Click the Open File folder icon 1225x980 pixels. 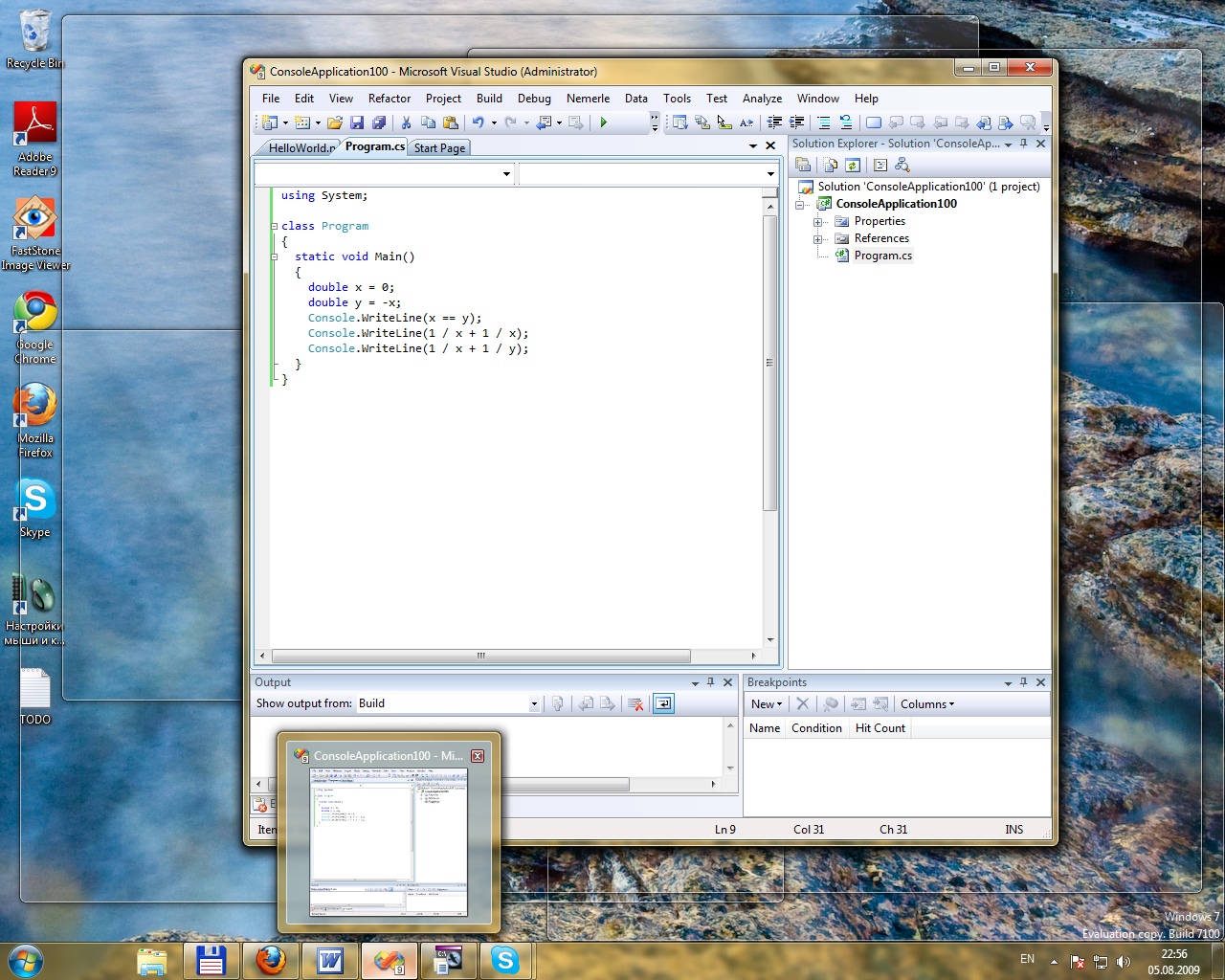[x=334, y=122]
